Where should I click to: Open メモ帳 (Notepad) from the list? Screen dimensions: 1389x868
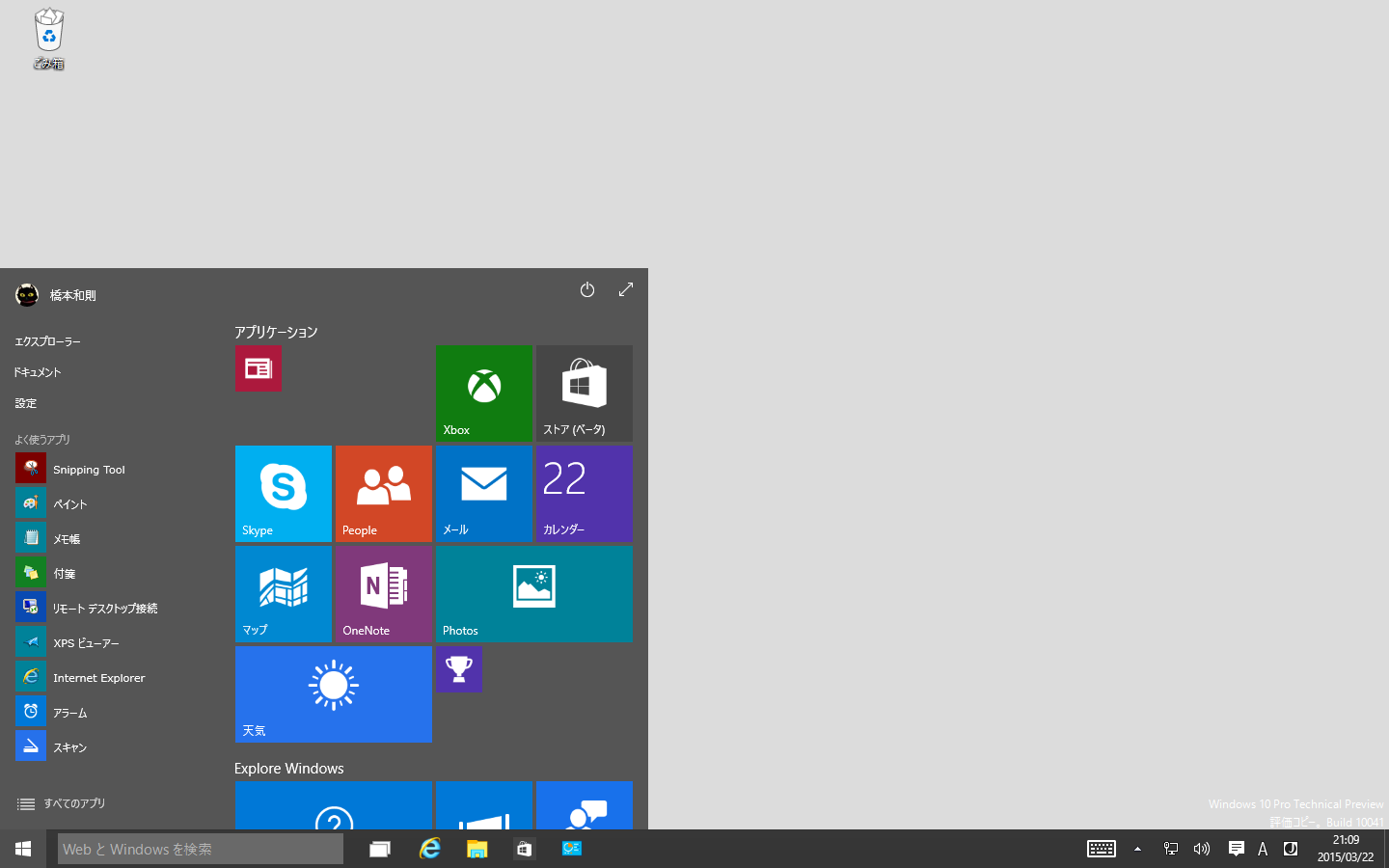pyautogui.click(x=116, y=538)
